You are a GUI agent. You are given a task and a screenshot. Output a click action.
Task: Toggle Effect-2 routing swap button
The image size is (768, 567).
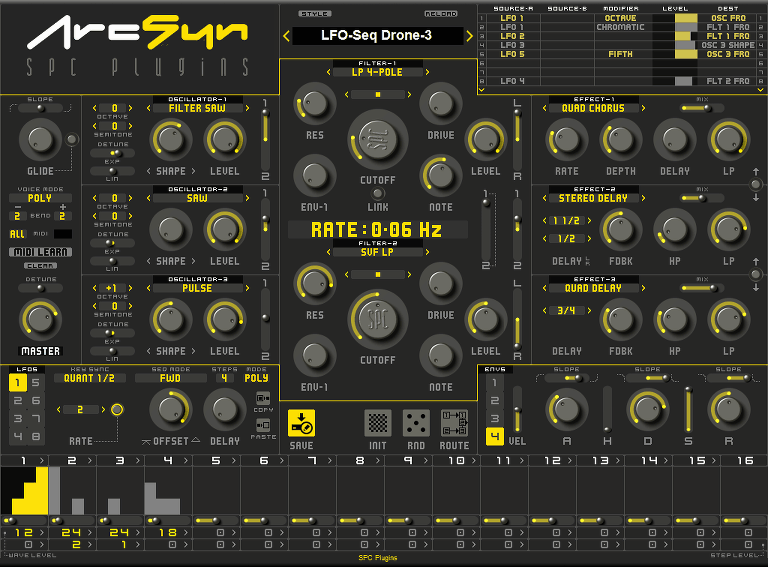(x=756, y=274)
